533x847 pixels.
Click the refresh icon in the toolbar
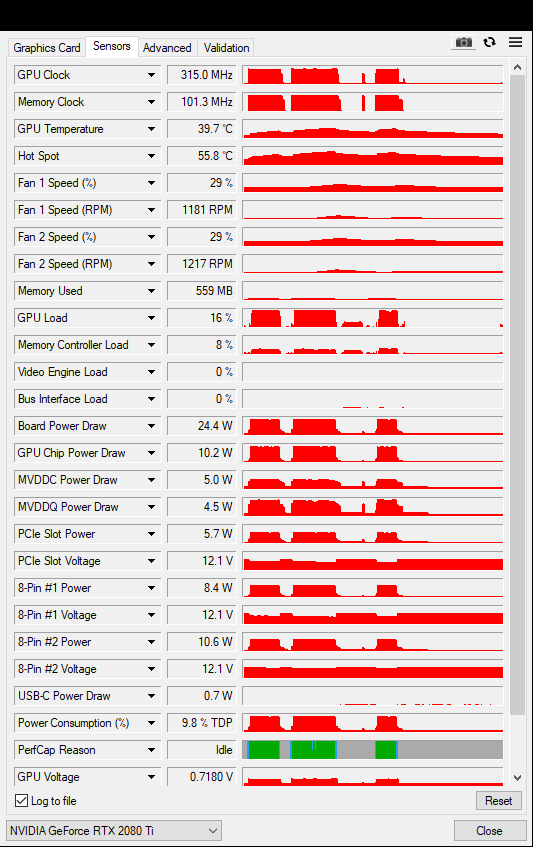click(490, 42)
